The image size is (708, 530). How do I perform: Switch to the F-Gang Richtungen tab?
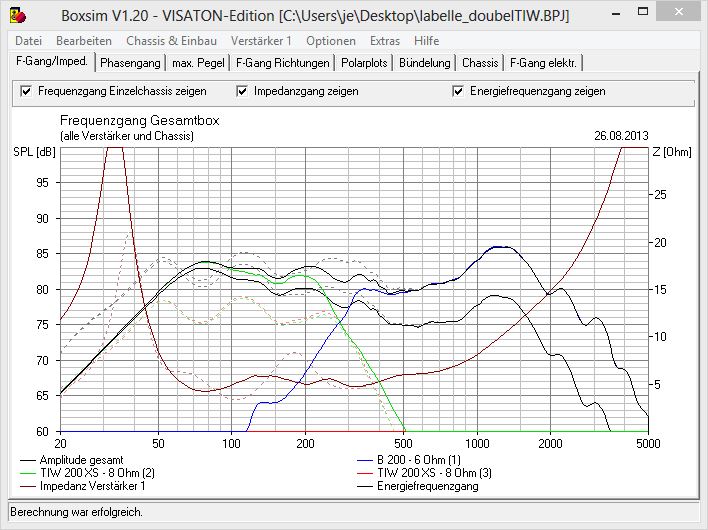(x=283, y=63)
